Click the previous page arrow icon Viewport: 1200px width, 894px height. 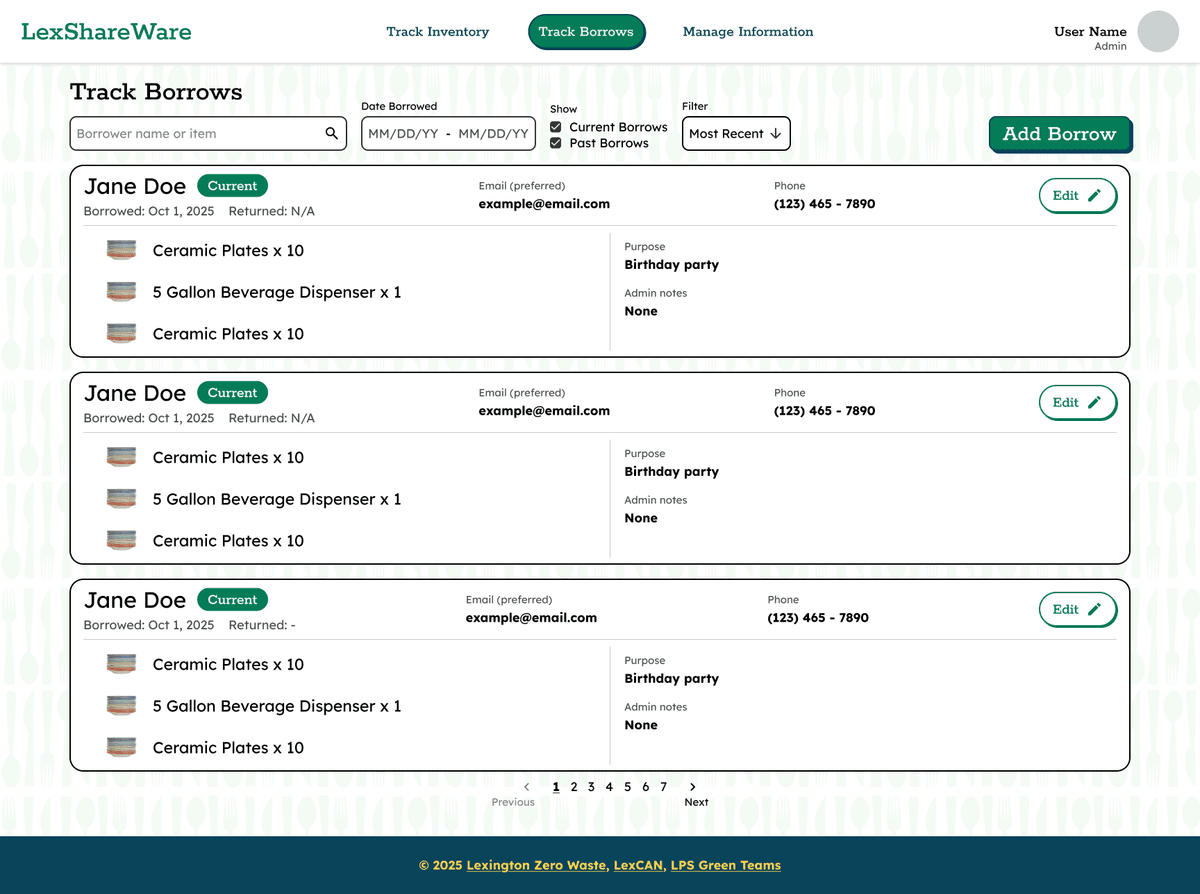point(527,787)
